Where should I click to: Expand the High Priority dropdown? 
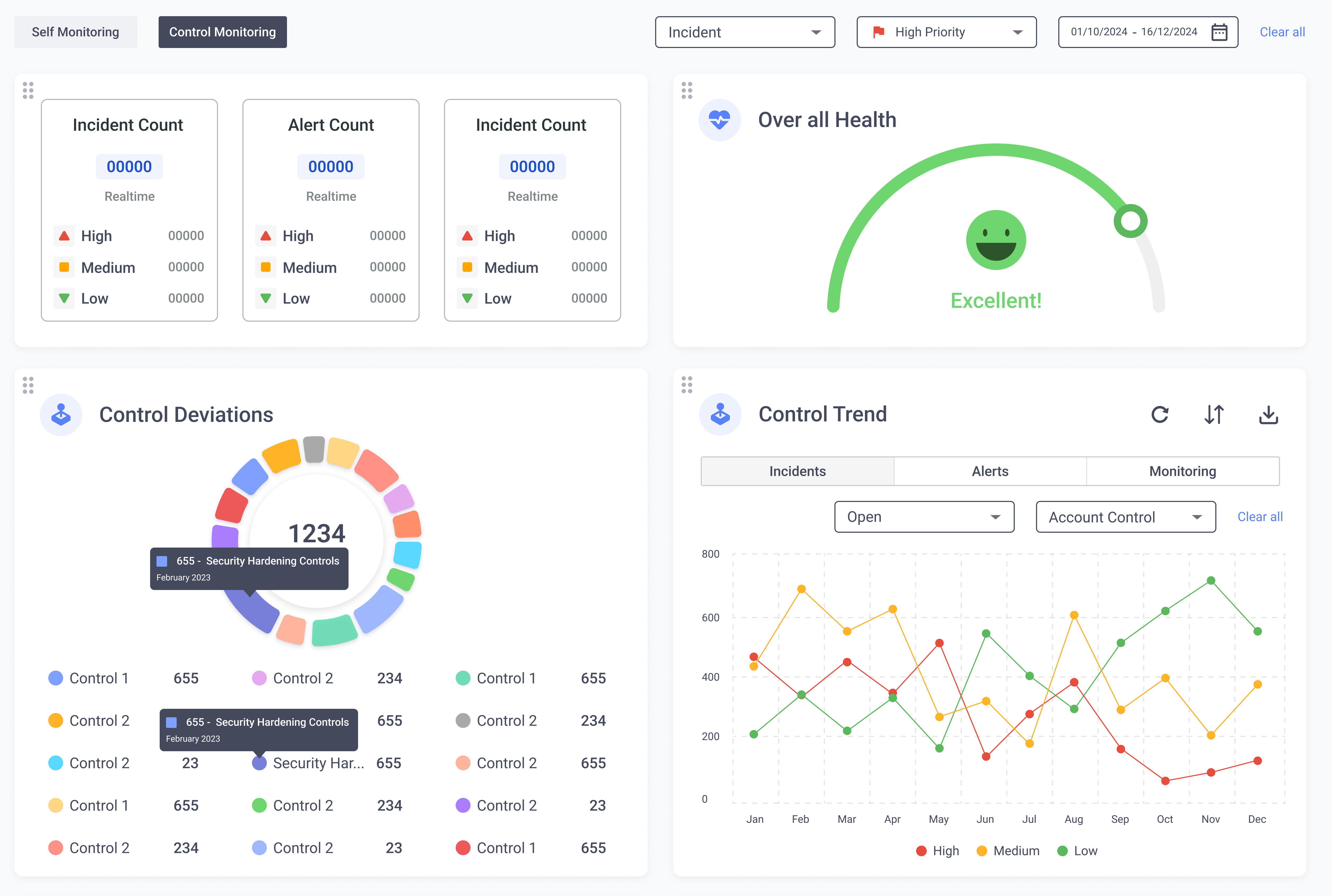(946, 32)
